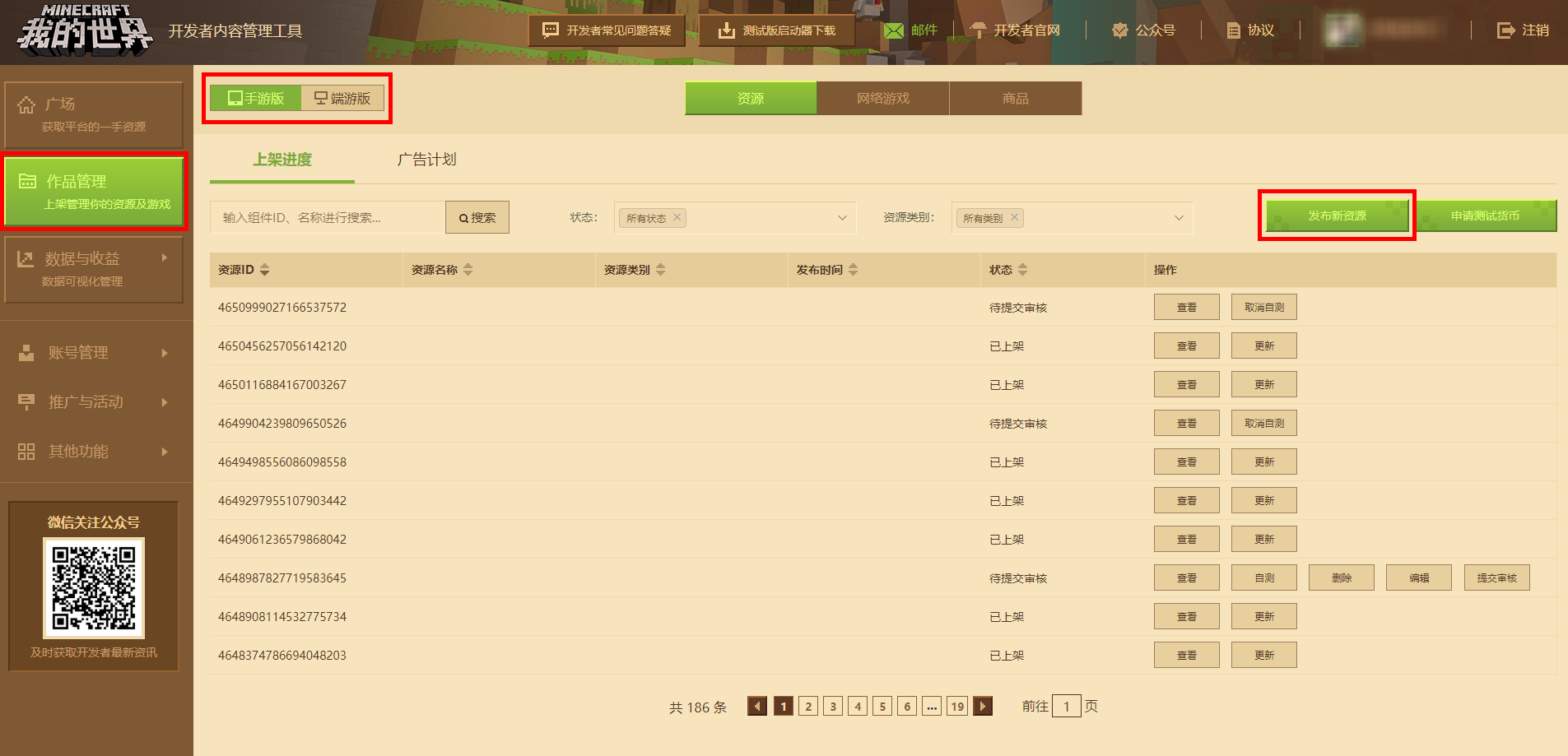The width and height of the screenshot is (1568, 756).
Task: Open the 状态 dropdown arrow
Action: (842, 218)
